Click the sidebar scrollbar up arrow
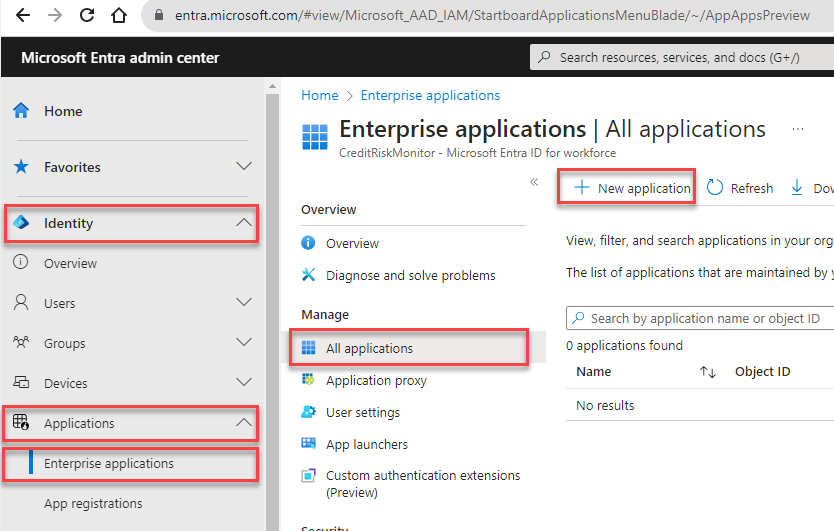The image size is (834, 531). coord(272,86)
